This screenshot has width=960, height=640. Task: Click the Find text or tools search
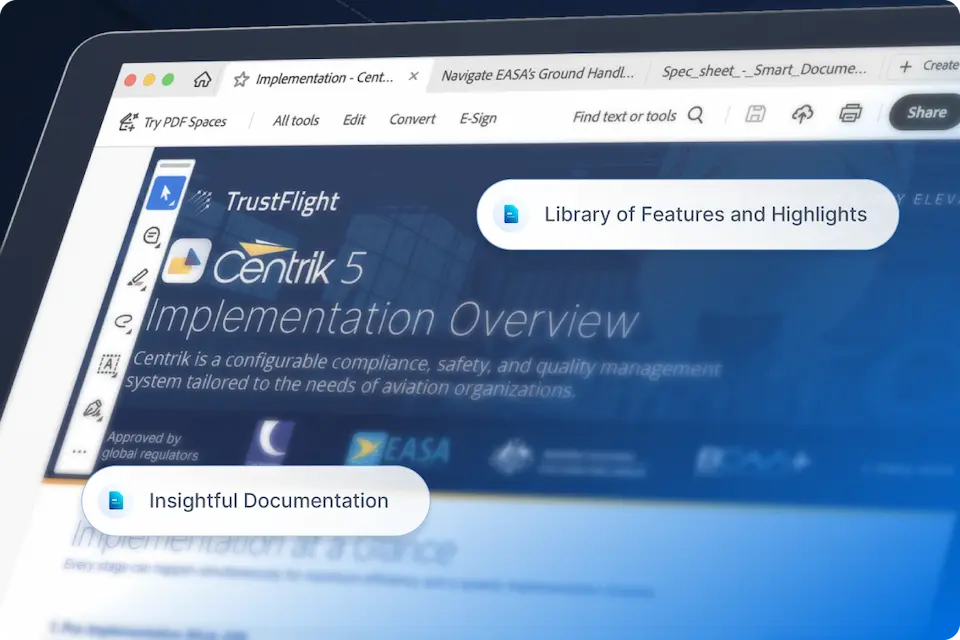point(637,116)
